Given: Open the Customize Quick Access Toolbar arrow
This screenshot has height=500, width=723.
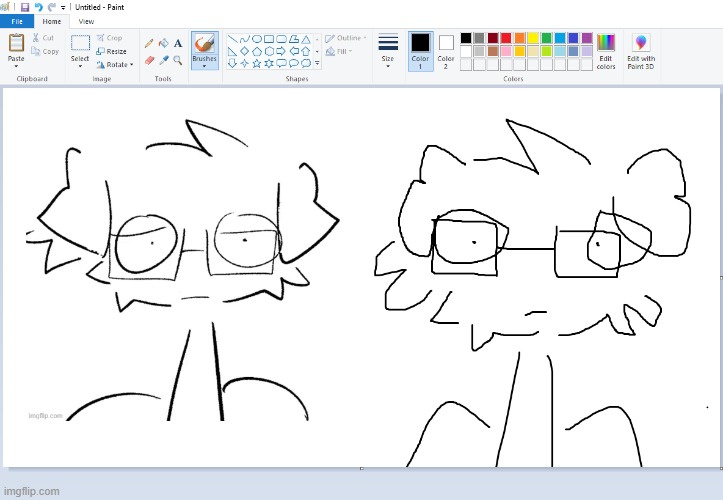Looking at the screenshot, I should (x=63, y=7).
